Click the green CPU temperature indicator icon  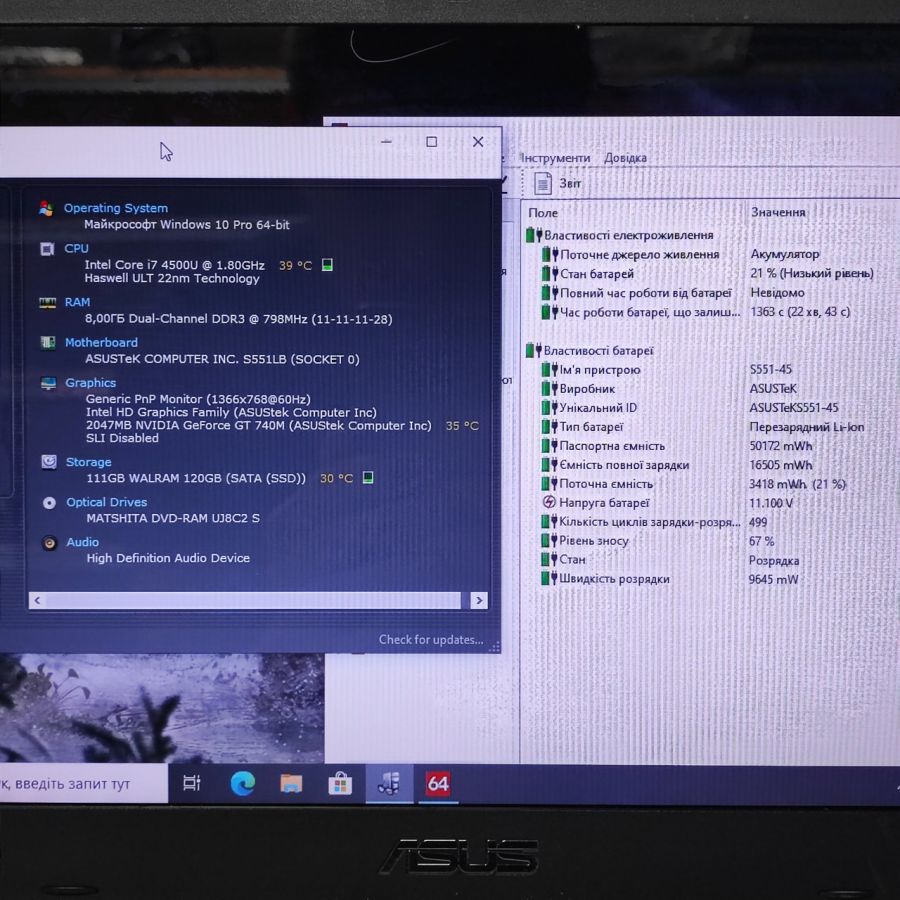[x=327, y=265]
